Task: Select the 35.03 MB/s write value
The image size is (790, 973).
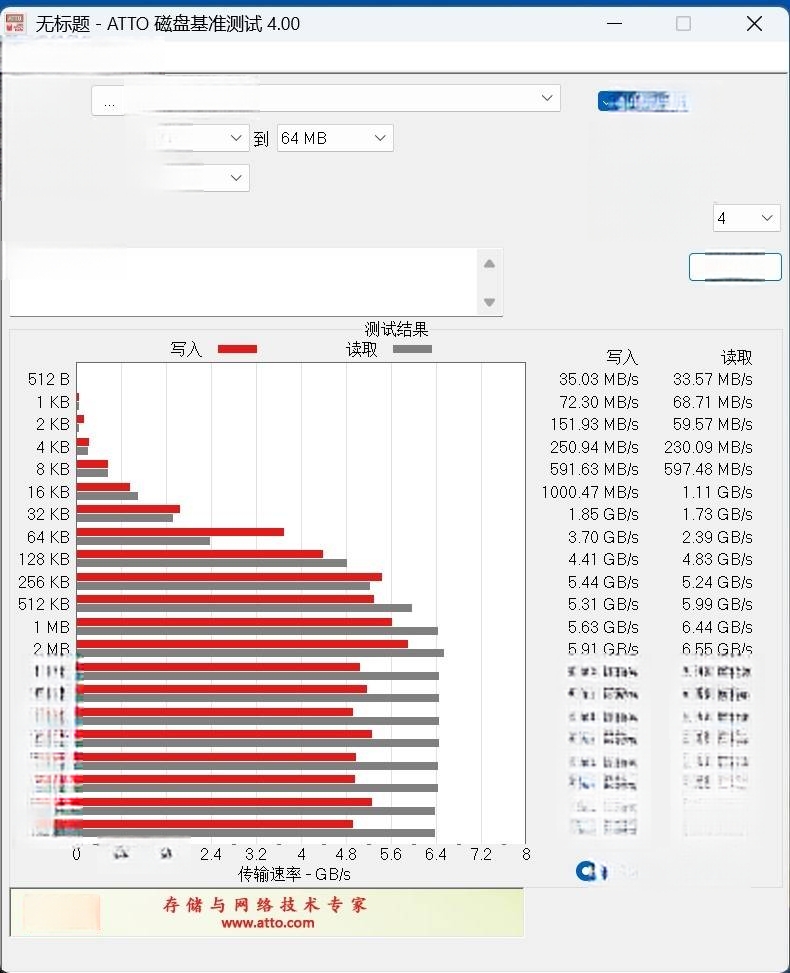Action: click(x=598, y=379)
